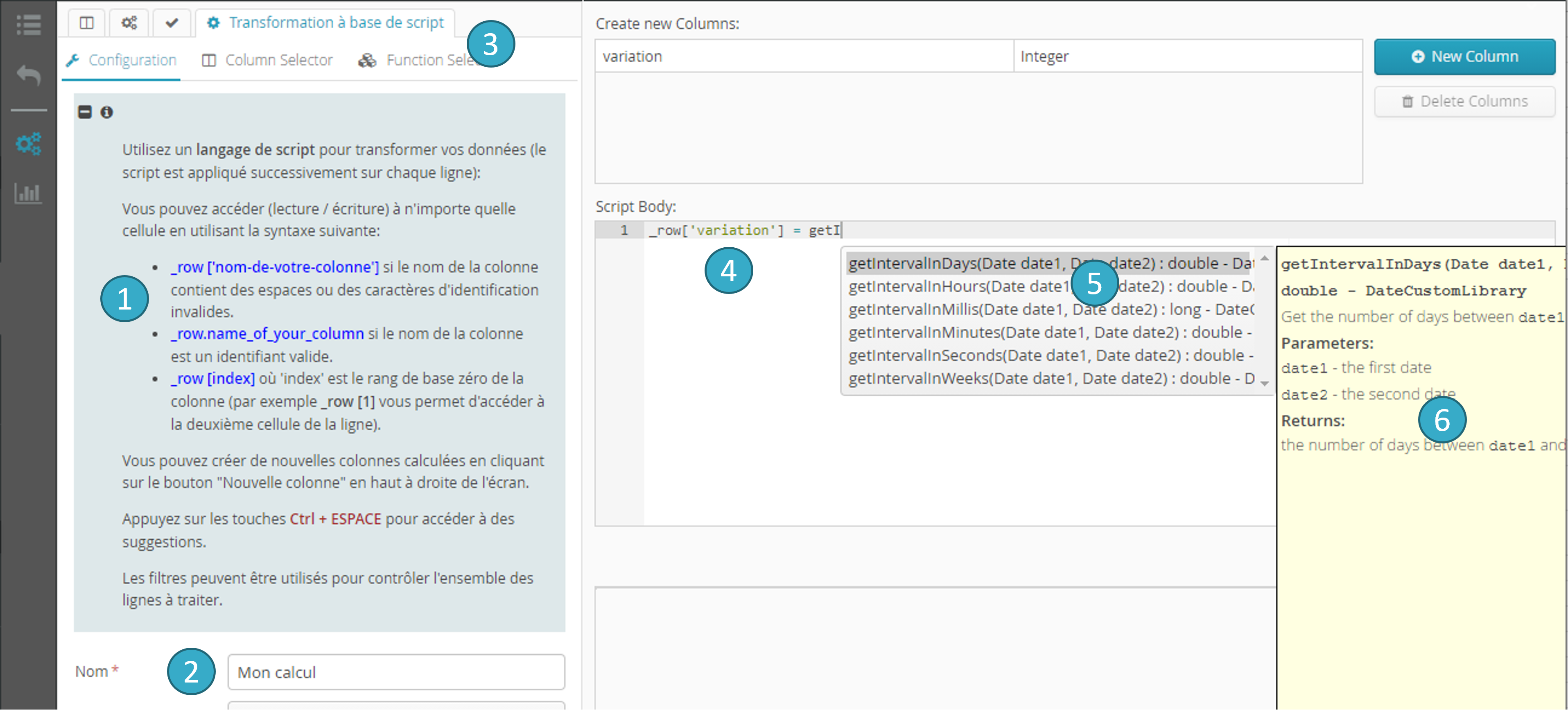The height and width of the screenshot is (712, 1568).
Task: Click into script editor line 1
Action: (x=1099, y=231)
